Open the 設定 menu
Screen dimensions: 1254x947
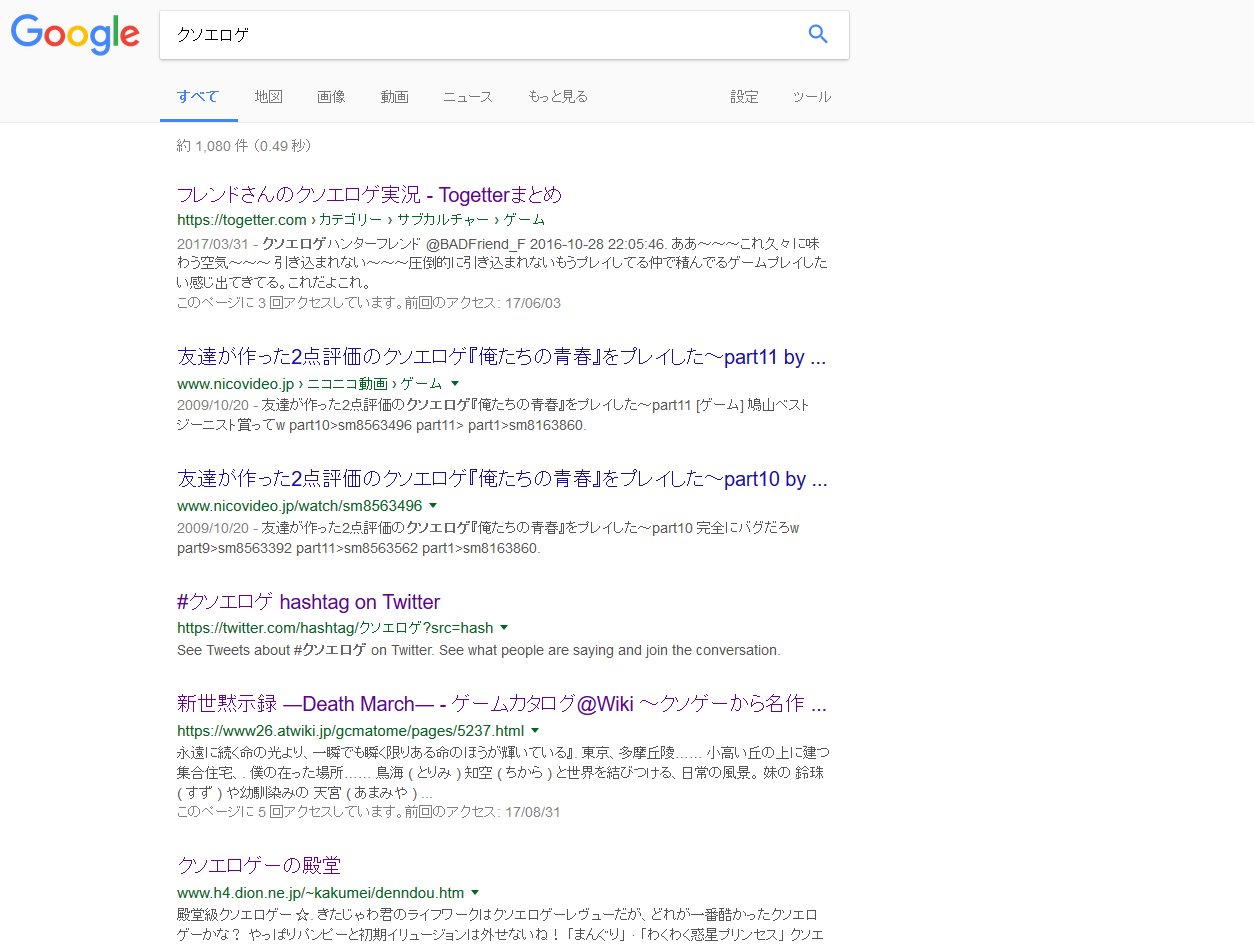(744, 97)
